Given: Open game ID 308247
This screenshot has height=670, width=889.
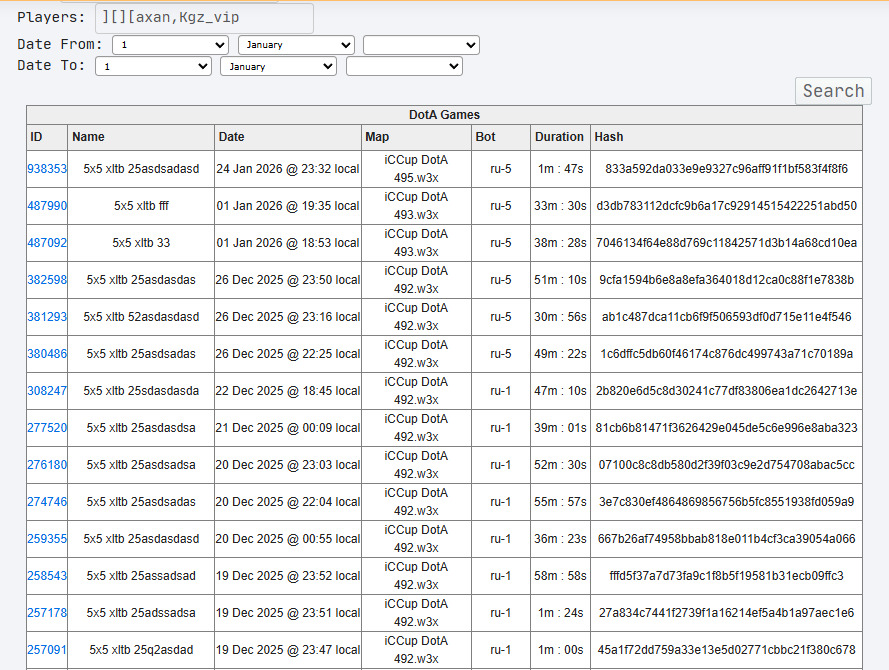Looking at the screenshot, I should pyautogui.click(x=47, y=391).
